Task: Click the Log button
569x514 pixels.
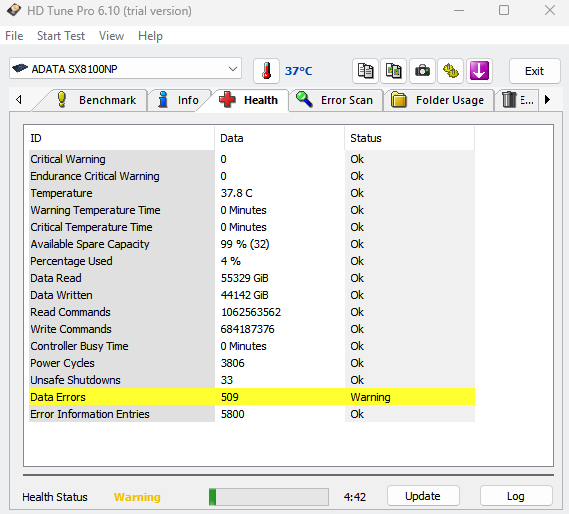Action: pos(516,496)
